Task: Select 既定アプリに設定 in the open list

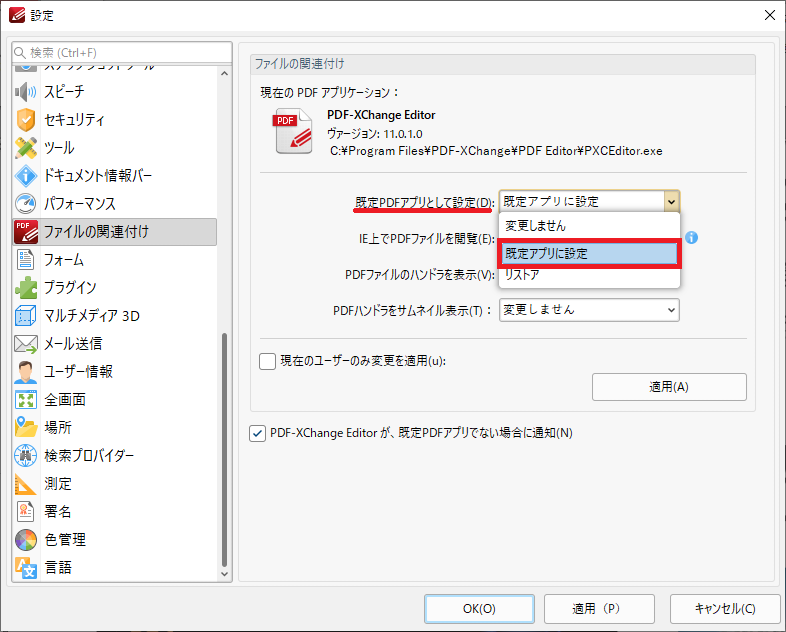Action: pos(589,254)
